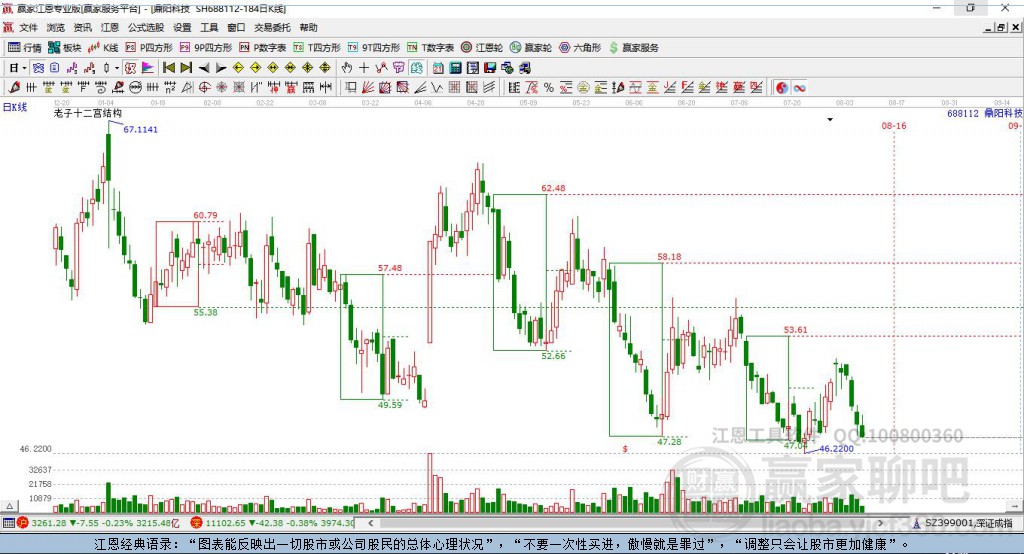The width and height of the screenshot is (1024, 554).
Task: Click the leftmost yellow diamond arrow icon
Action: (x=238, y=68)
